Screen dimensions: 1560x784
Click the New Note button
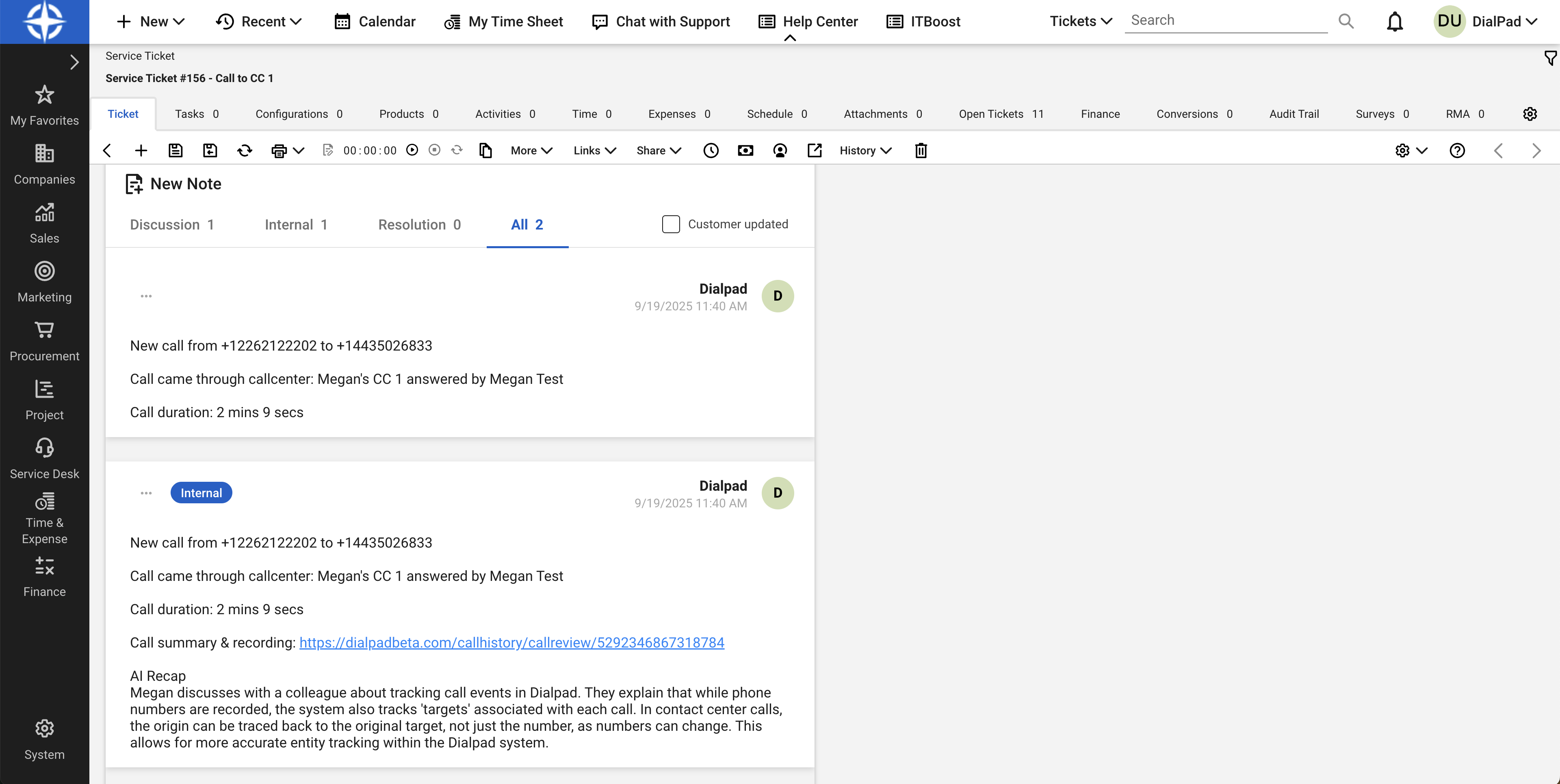173,184
